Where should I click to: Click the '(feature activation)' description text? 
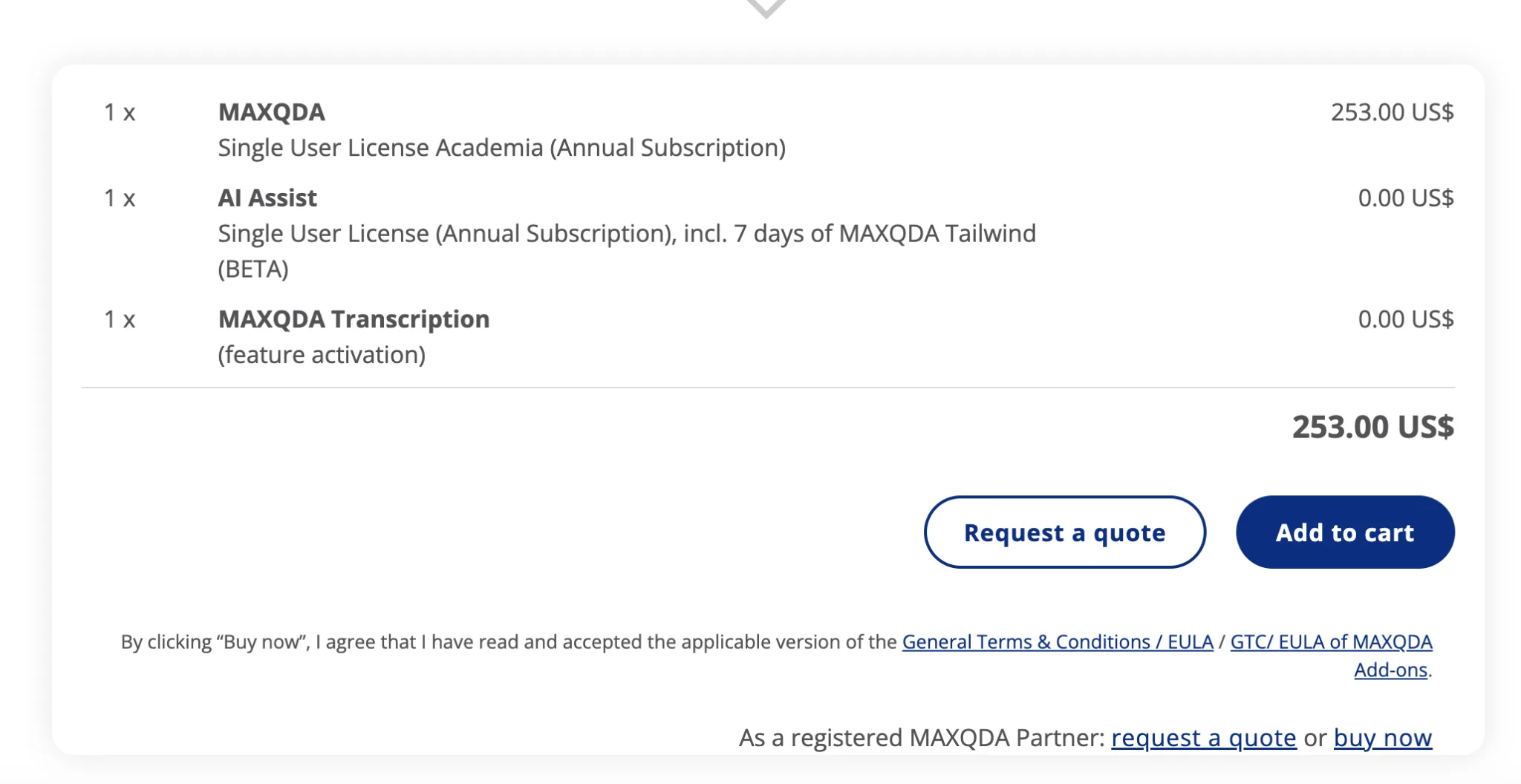click(322, 355)
